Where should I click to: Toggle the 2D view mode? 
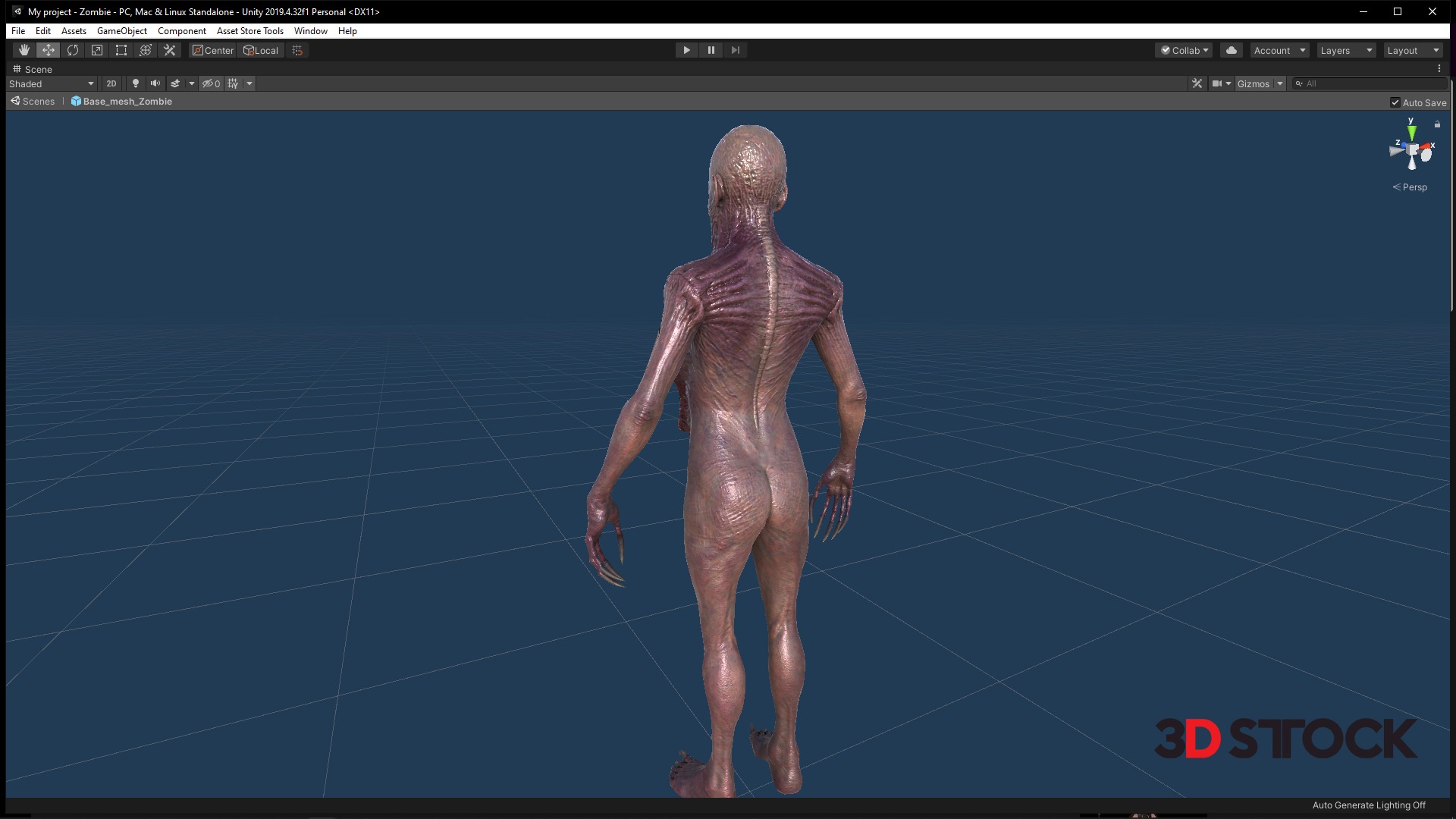click(x=111, y=83)
